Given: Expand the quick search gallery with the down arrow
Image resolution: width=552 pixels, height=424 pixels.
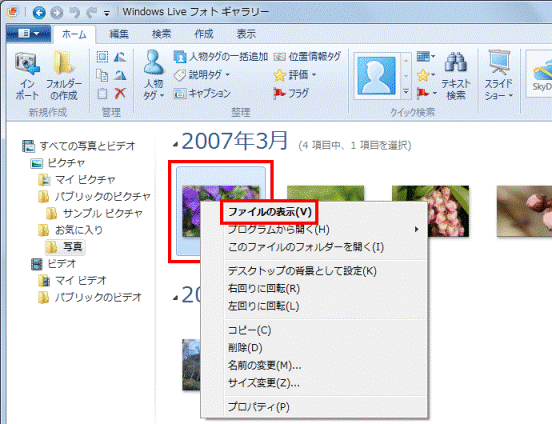Looking at the screenshot, I should click(x=406, y=92).
